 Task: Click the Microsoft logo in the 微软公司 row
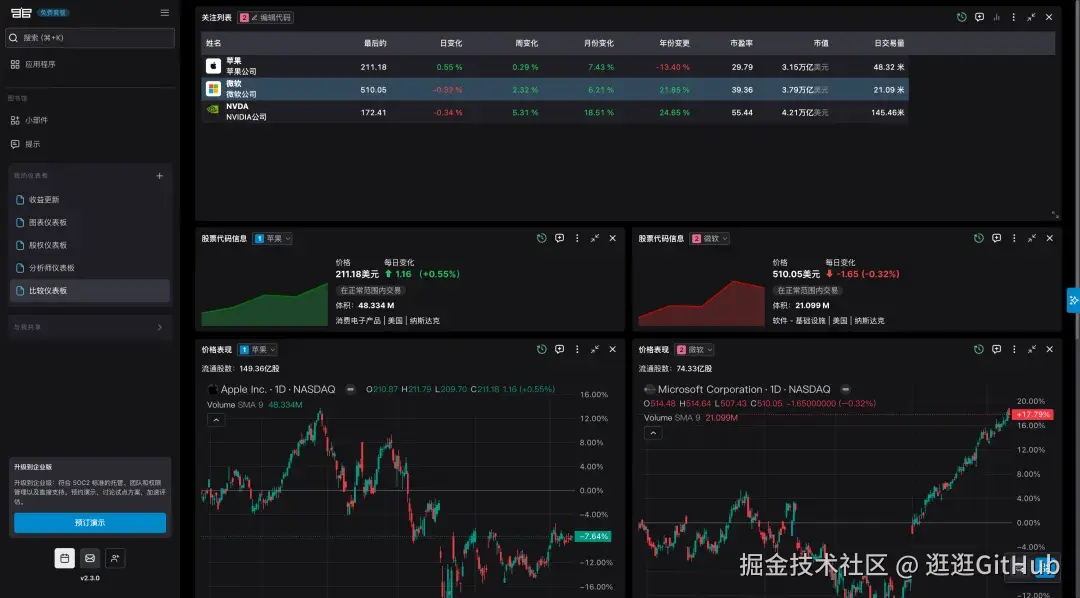click(214, 89)
